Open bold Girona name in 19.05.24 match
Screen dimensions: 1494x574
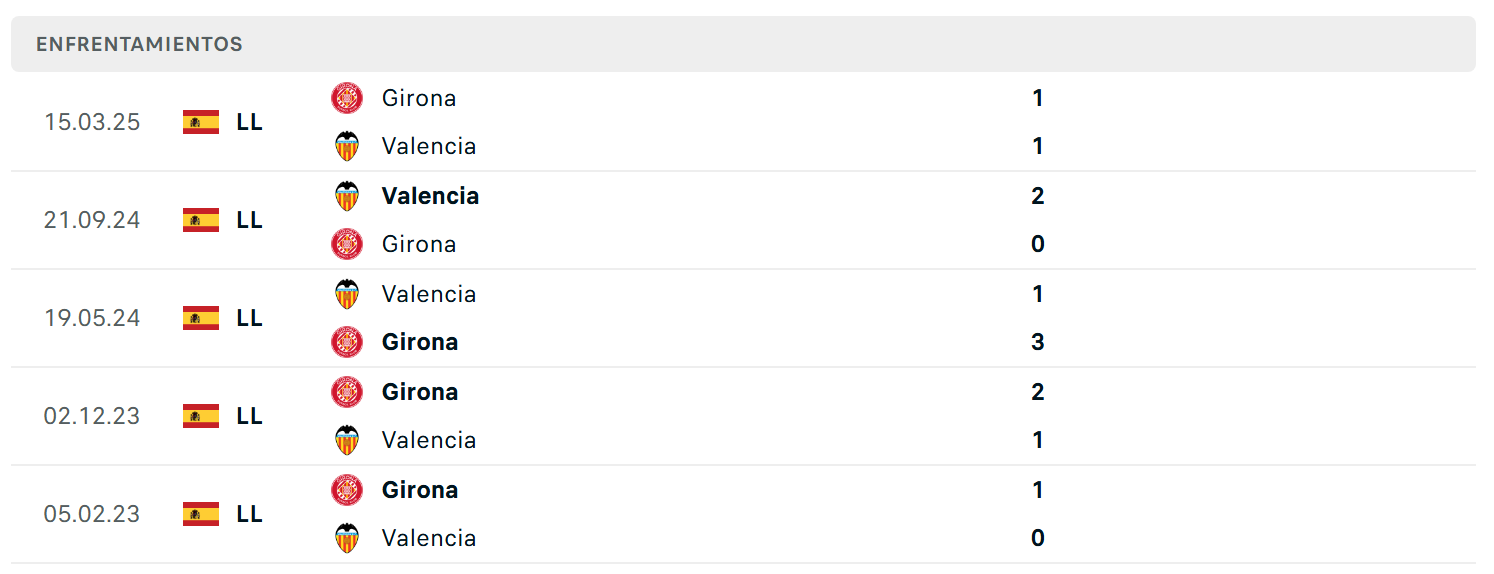[420, 342]
